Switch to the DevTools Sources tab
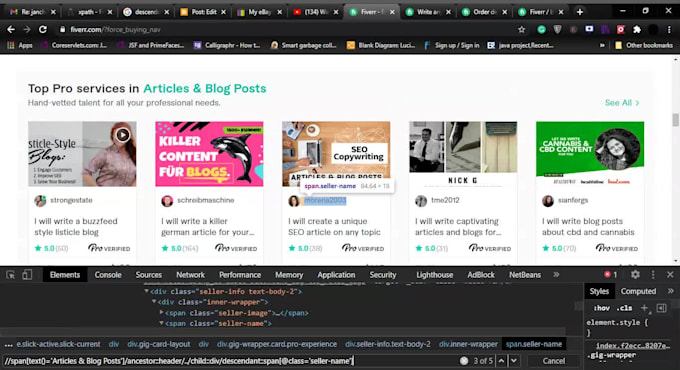This screenshot has height=370, width=680. tap(148, 275)
